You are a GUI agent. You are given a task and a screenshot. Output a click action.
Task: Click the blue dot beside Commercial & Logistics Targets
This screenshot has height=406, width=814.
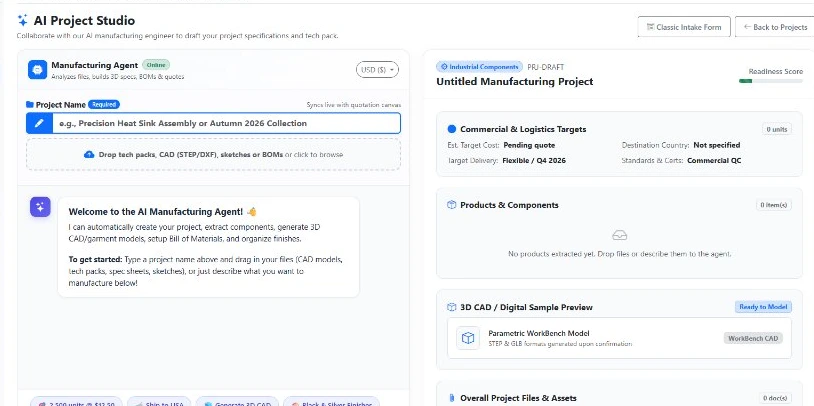coord(452,129)
